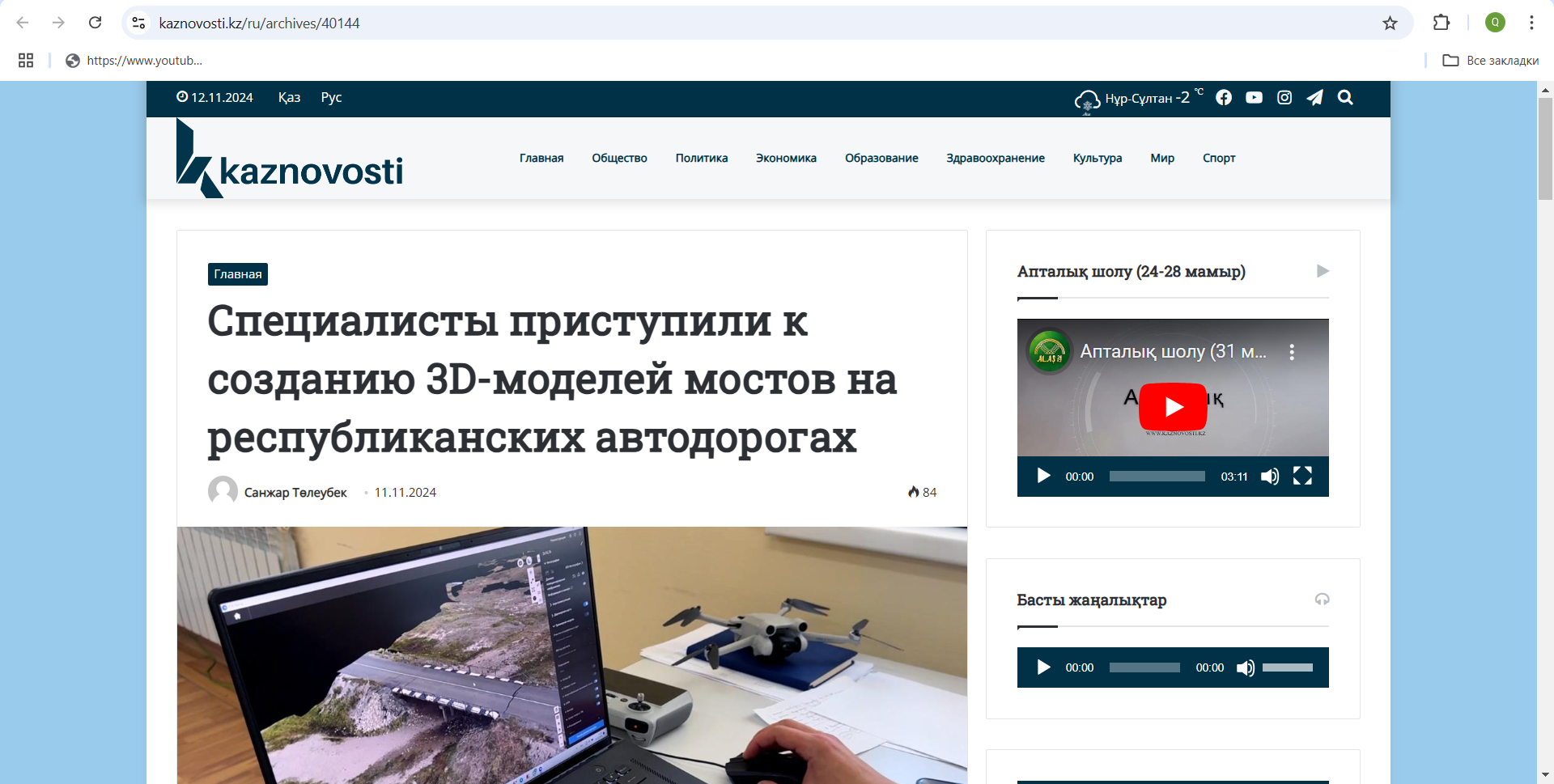Open the site's YouTube channel icon
The width and height of the screenshot is (1554, 784).
1254,97
